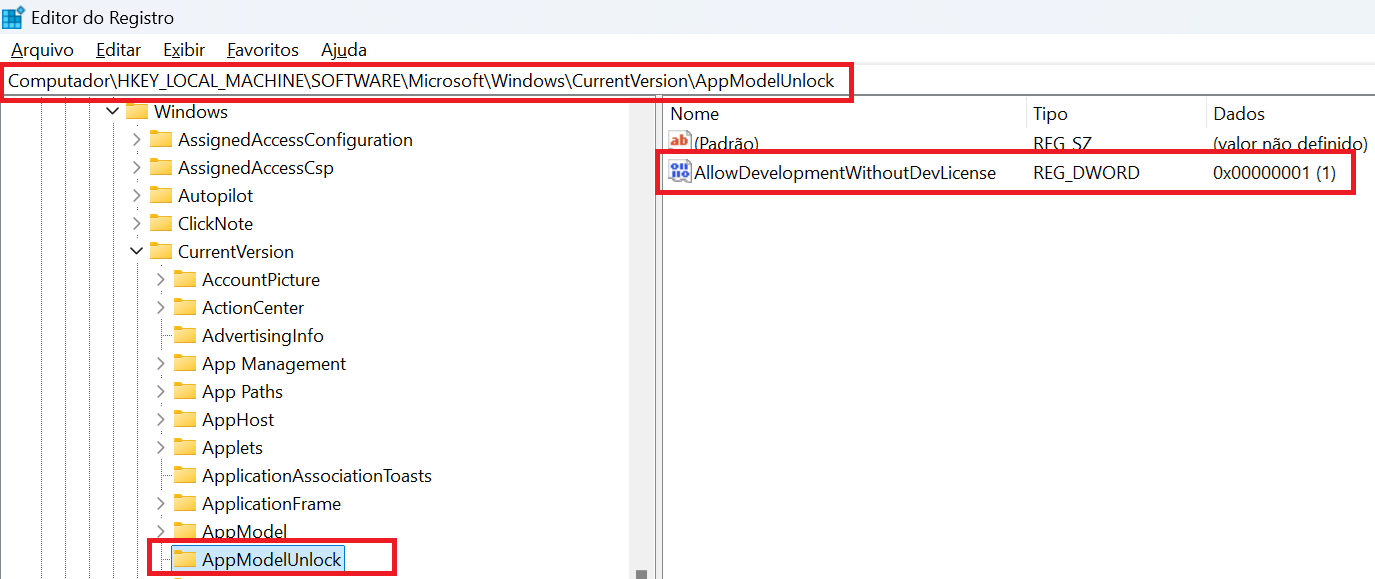Select the Windows tree key
Viewport: 1375px width, 579px height.
pyautogui.click(x=191, y=112)
